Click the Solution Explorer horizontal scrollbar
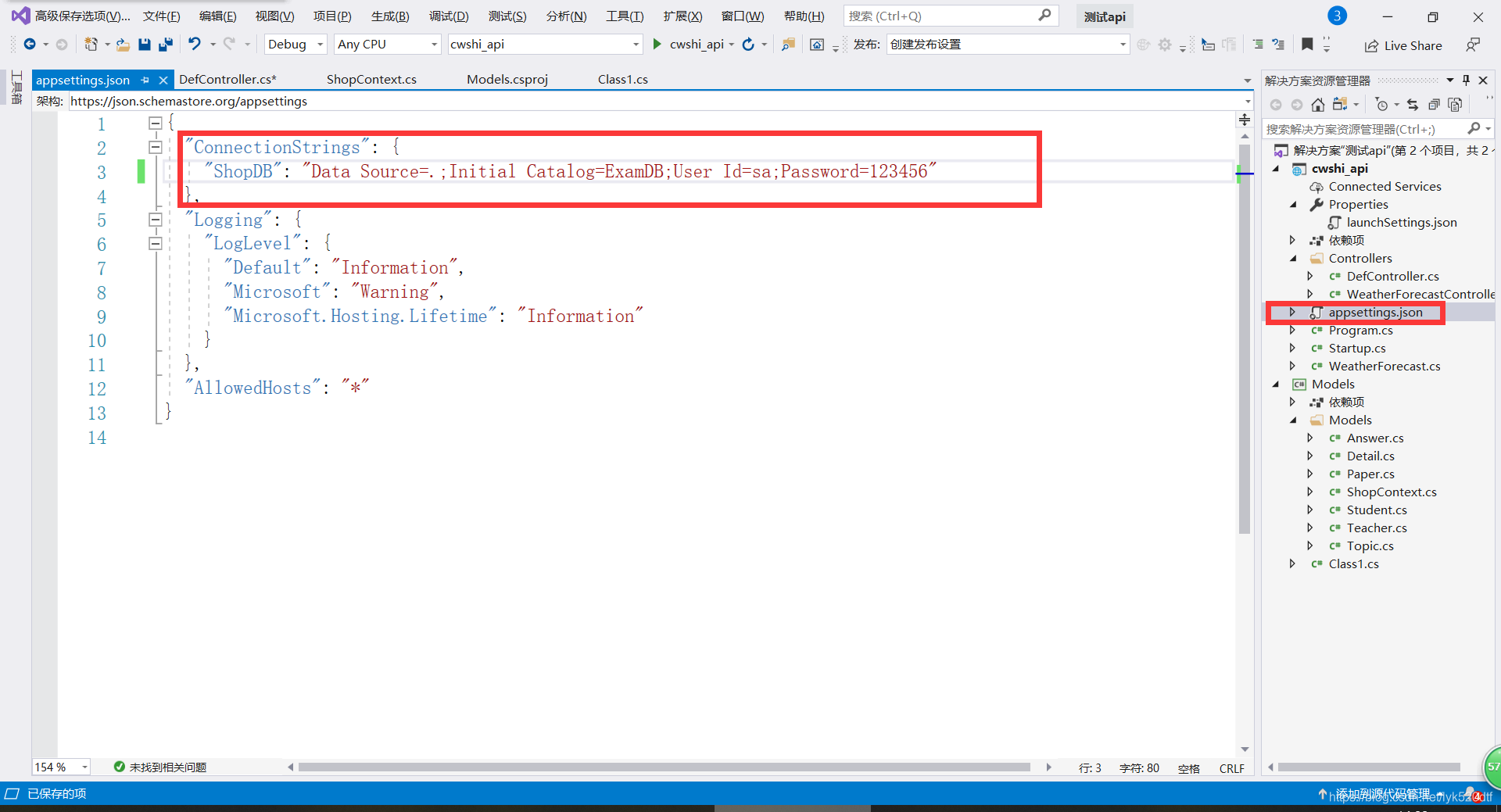1501x812 pixels. (x=1368, y=767)
